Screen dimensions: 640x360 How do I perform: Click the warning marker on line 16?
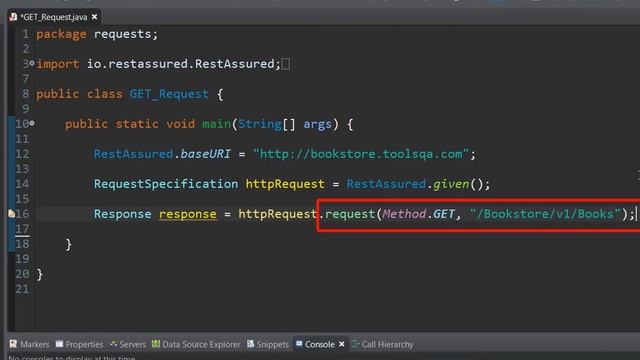click(11, 213)
